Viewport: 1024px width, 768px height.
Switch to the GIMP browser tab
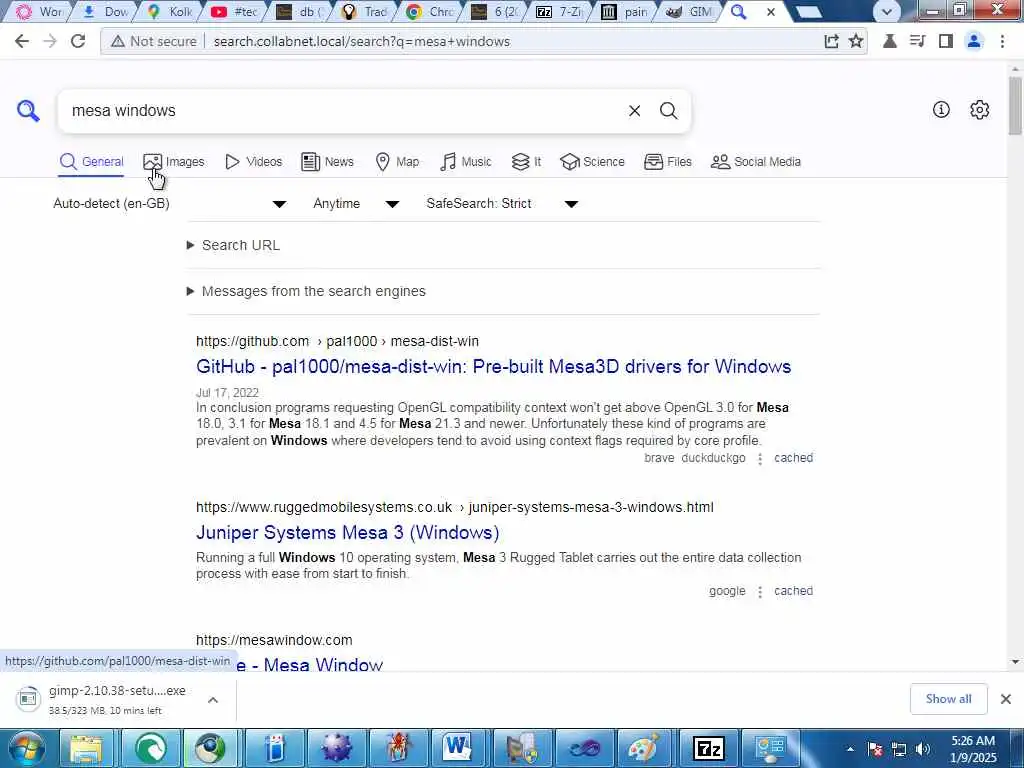click(690, 11)
